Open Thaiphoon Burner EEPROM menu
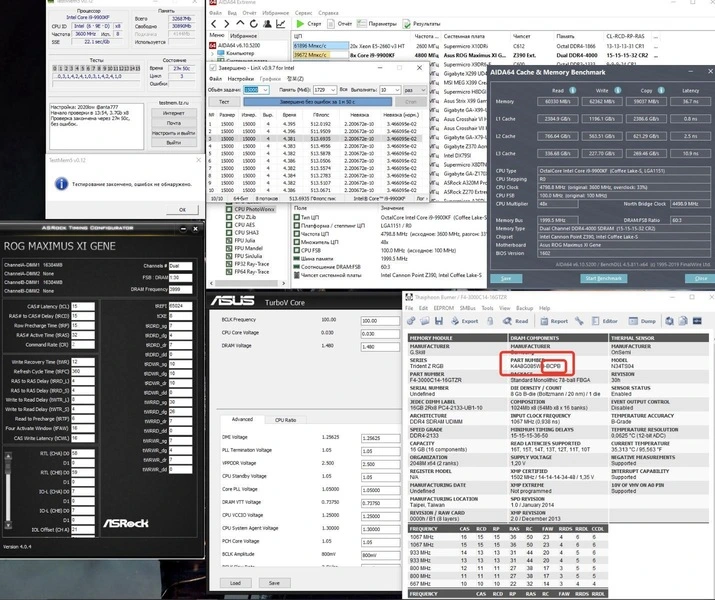 [x=444, y=308]
